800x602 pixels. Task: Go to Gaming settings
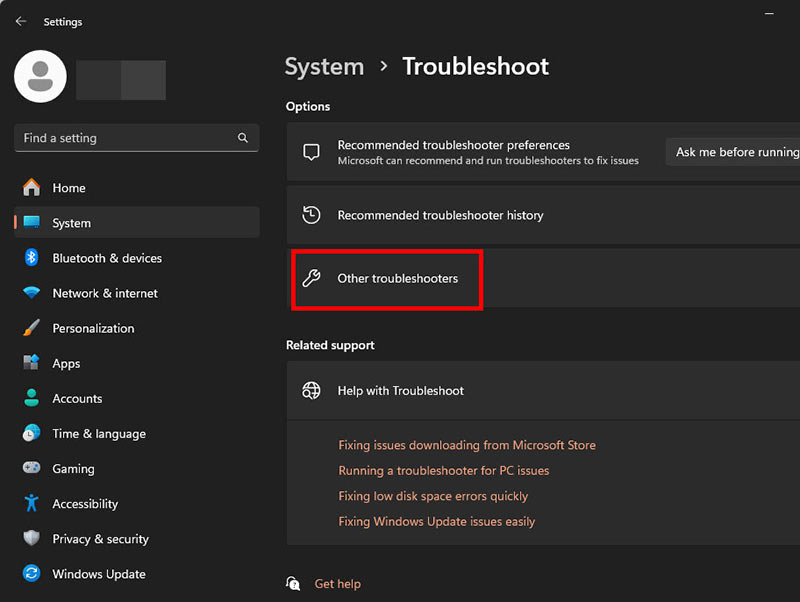click(137, 468)
